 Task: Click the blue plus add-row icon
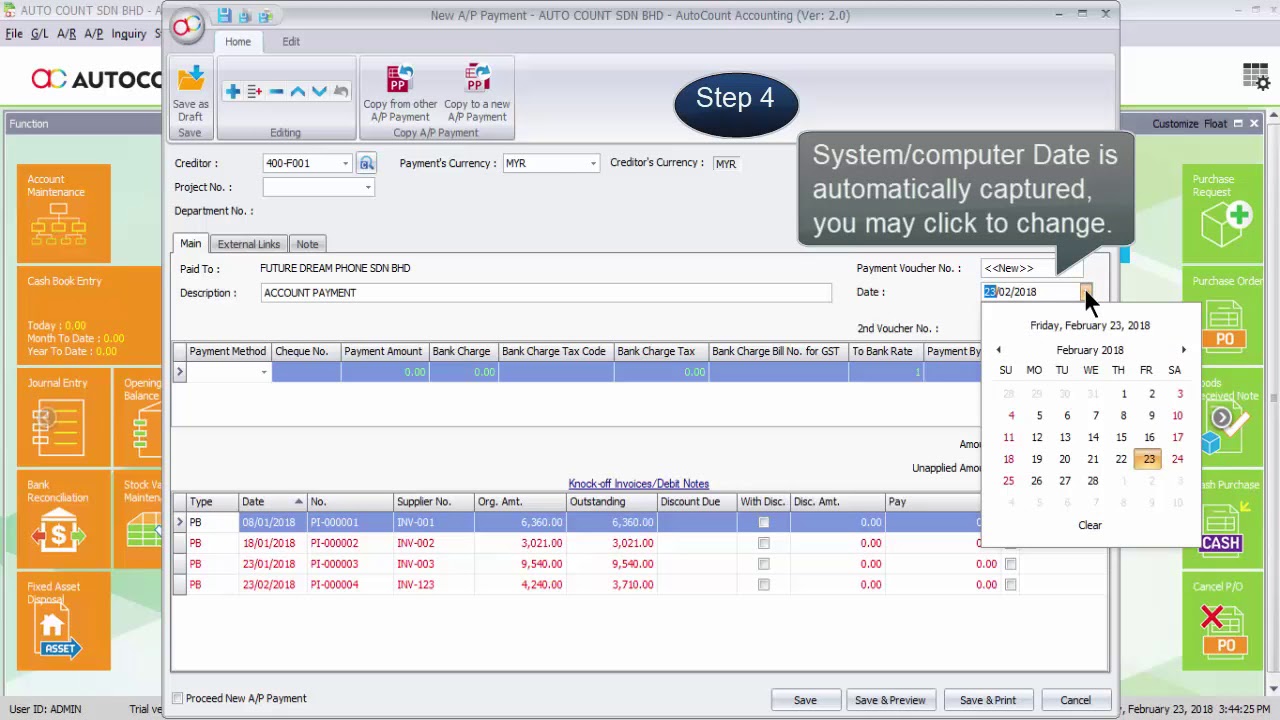click(233, 92)
